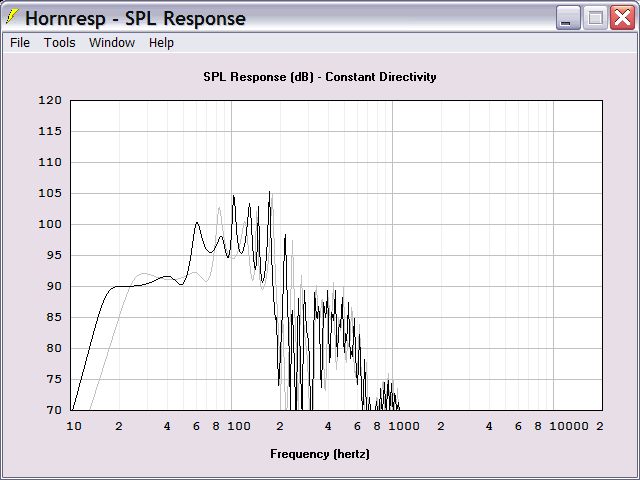Click the 100 label on the frequency axis
Image resolution: width=640 pixels, height=480 pixels.
click(239, 427)
